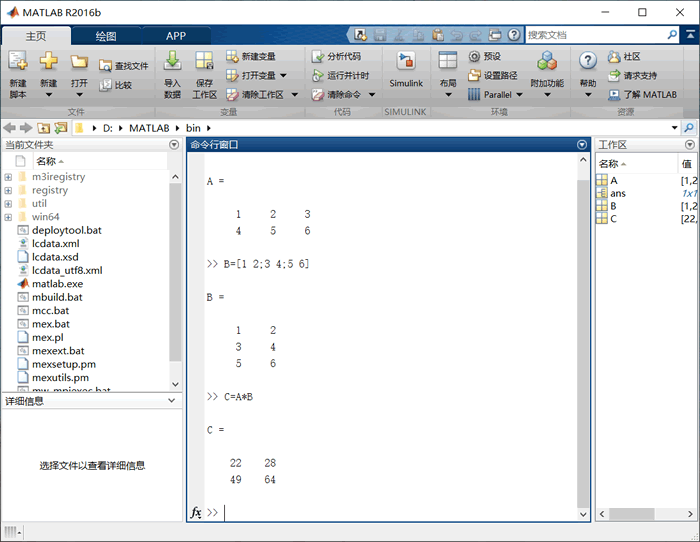Open Clear Workspace (清除工作区) dropdown arrow

tap(295, 95)
